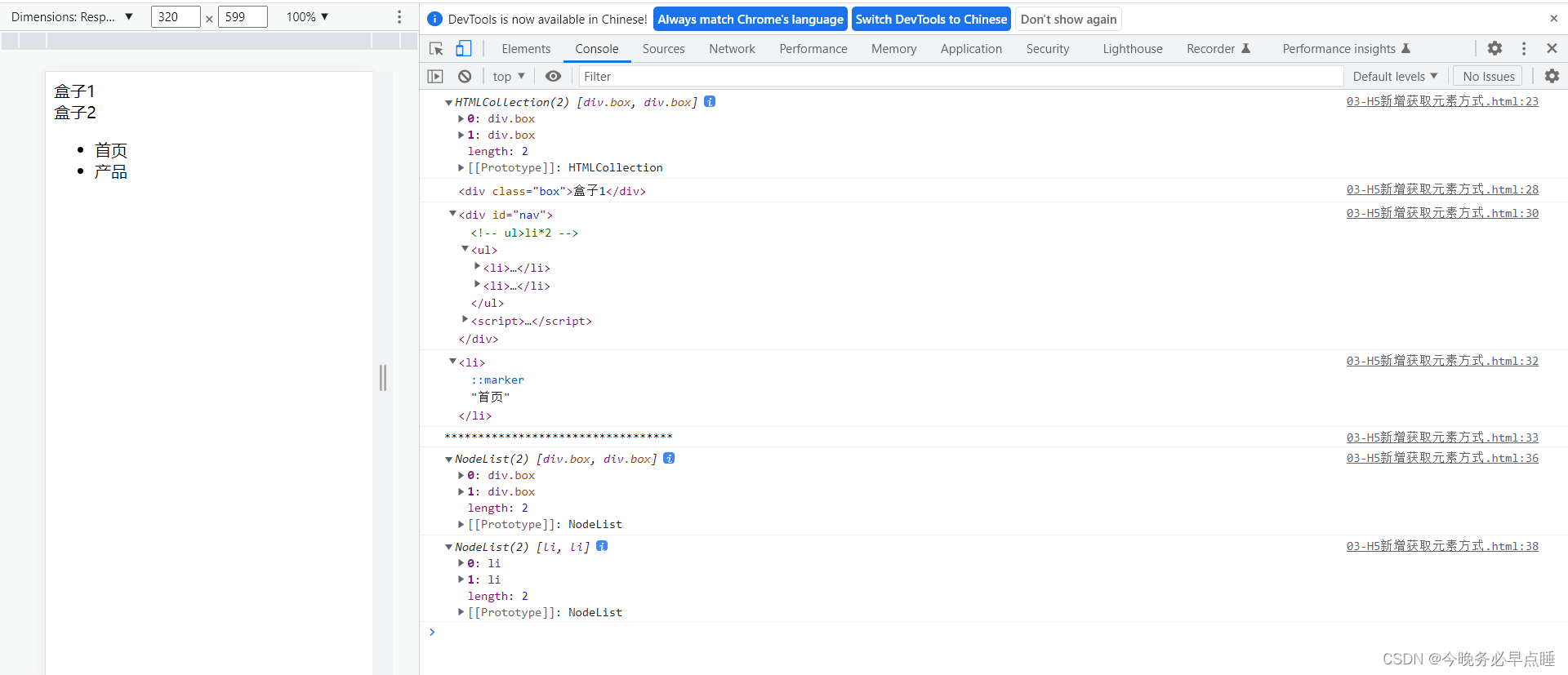The width and height of the screenshot is (1568, 675).
Task: Expand the script node in console
Action: (465, 320)
